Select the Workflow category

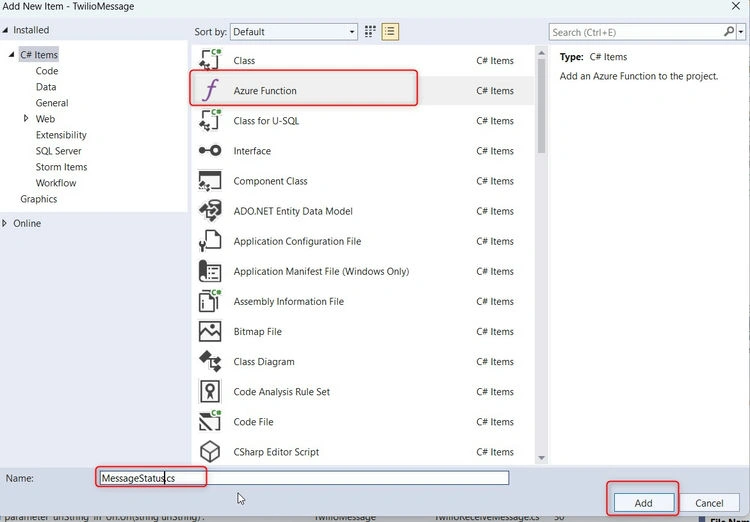point(55,183)
